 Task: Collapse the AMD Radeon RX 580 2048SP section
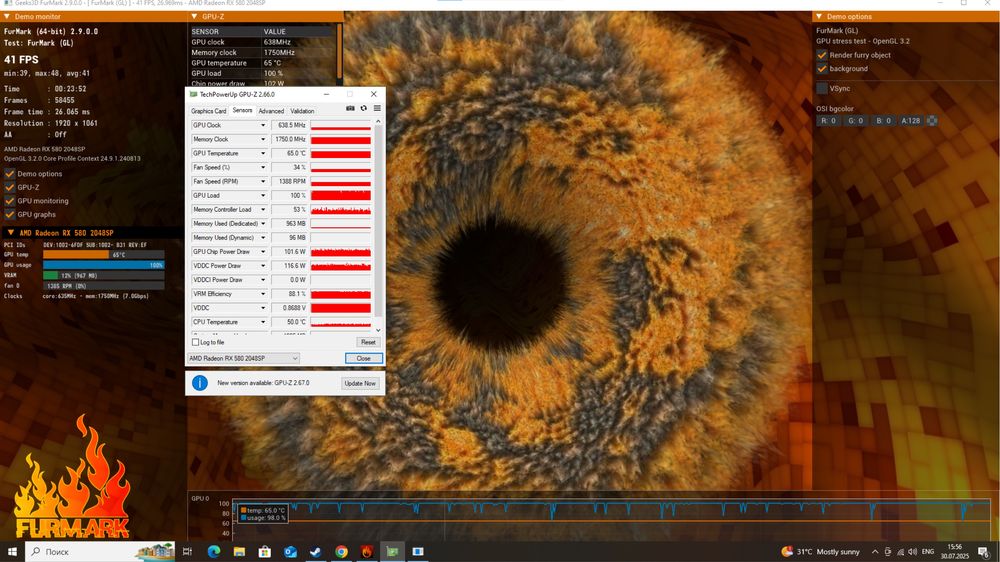(x=11, y=233)
